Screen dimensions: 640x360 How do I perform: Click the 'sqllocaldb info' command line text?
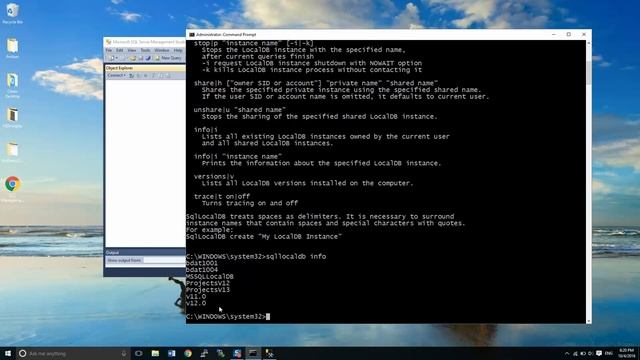click(x=296, y=256)
